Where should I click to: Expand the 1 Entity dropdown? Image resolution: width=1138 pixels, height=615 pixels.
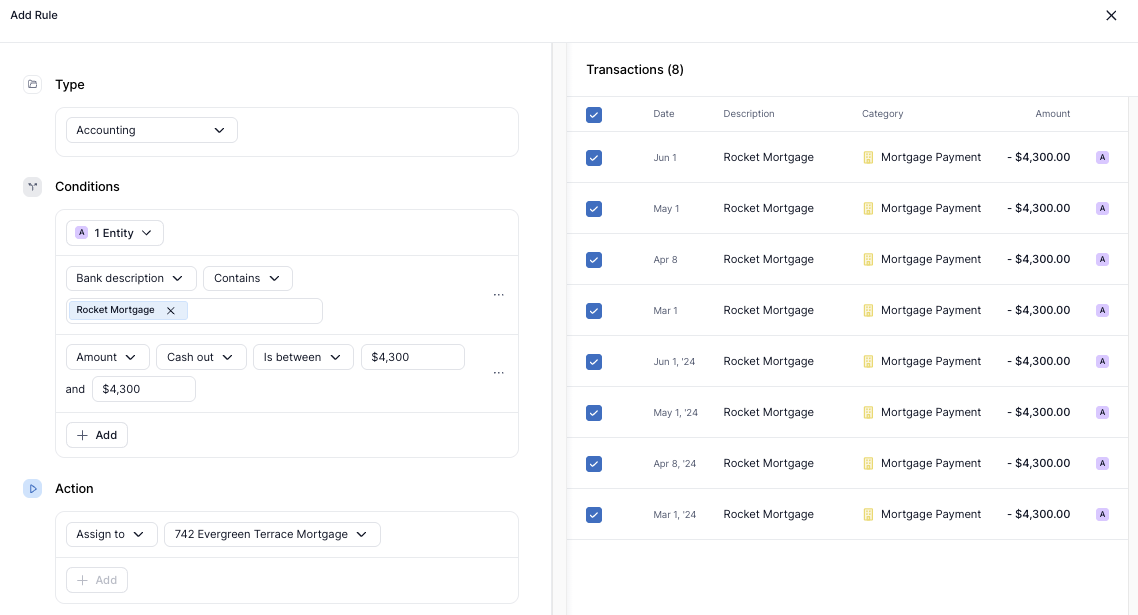pos(115,233)
